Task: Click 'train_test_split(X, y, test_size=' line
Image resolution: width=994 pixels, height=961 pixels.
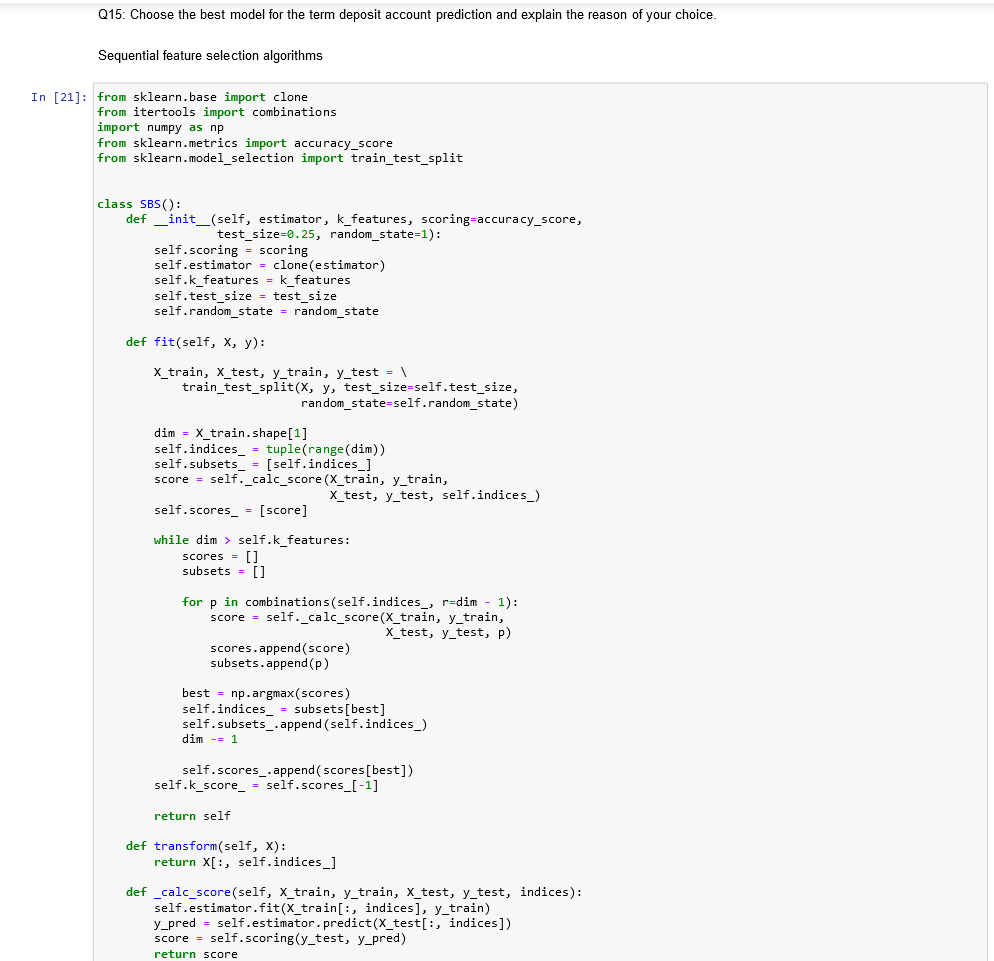Action: (350, 387)
